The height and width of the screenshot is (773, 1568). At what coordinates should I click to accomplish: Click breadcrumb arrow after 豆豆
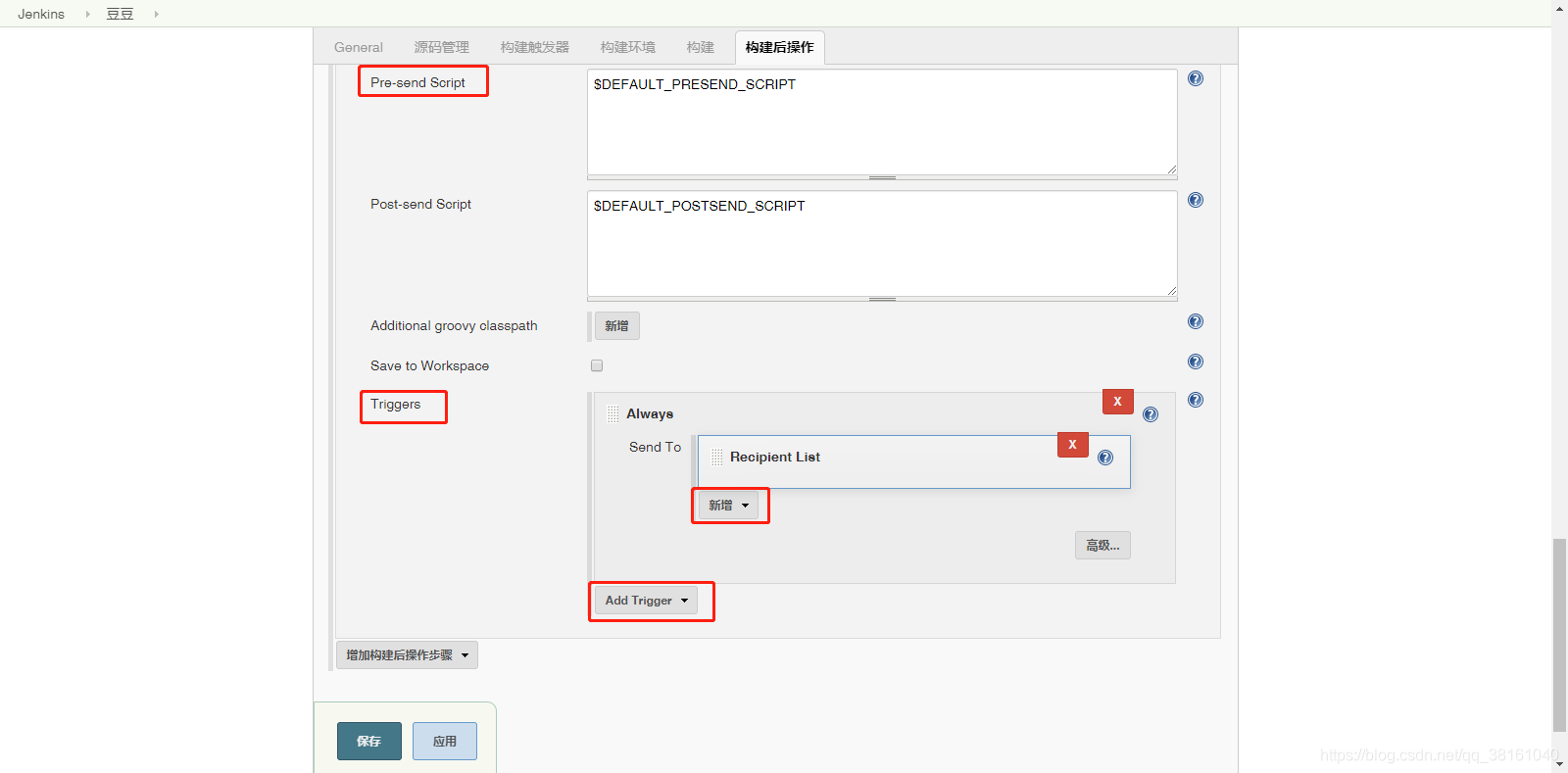pos(156,14)
